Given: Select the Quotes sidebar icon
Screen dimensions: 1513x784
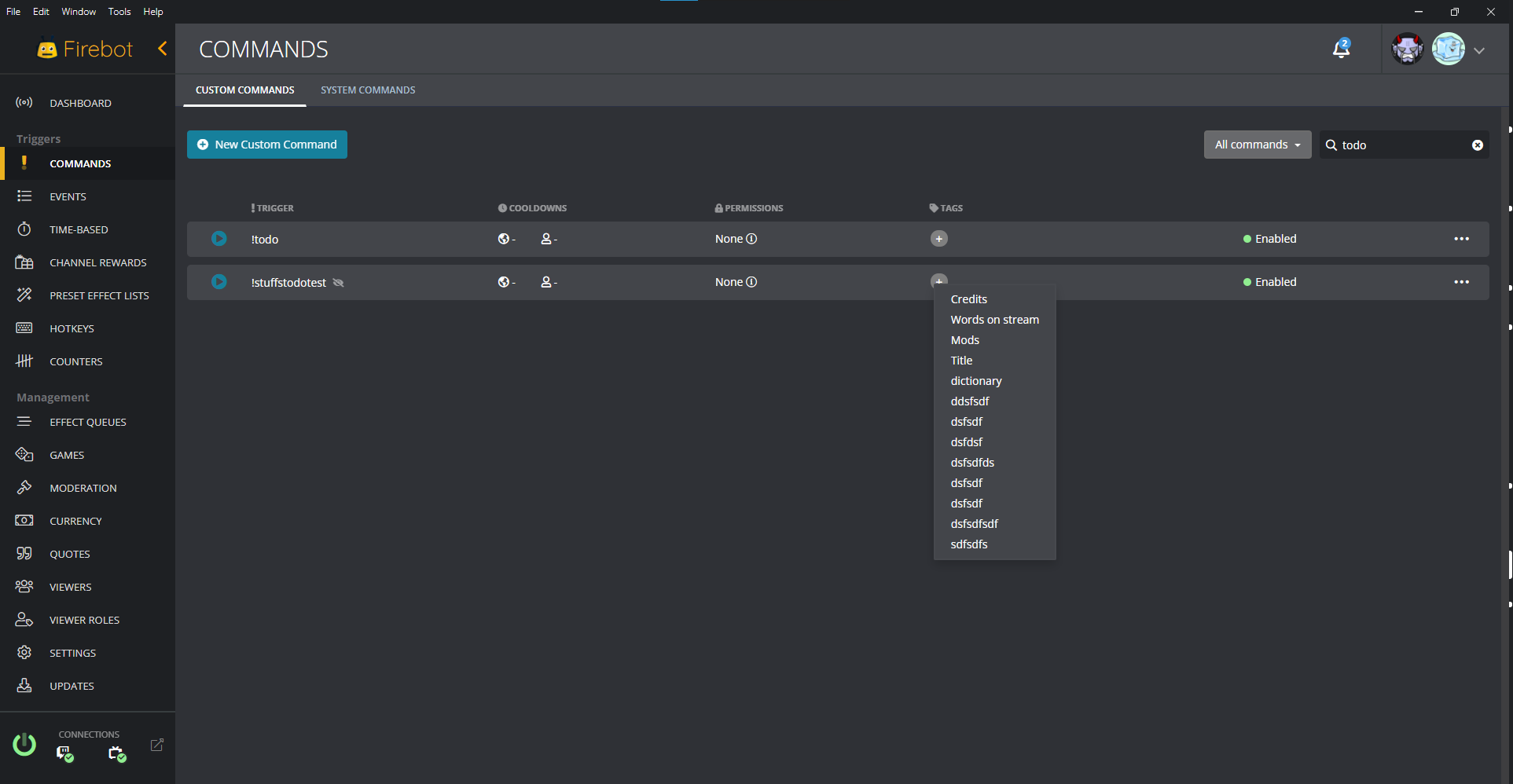Looking at the screenshot, I should [x=24, y=553].
